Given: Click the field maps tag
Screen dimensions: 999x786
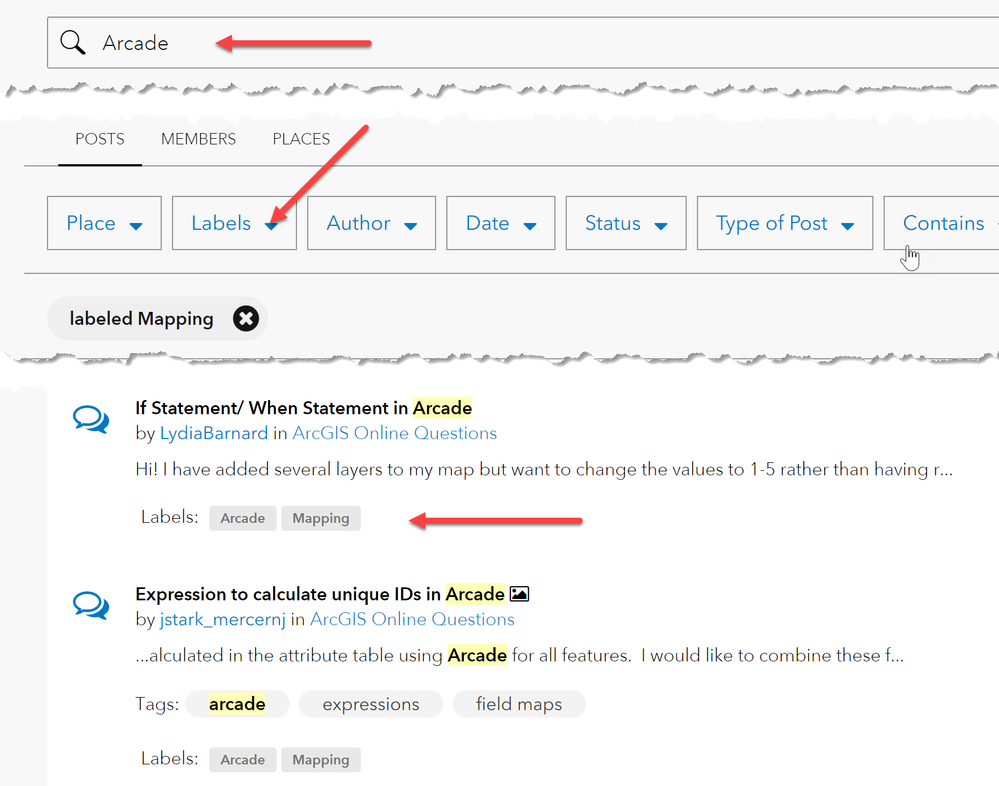Looking at the screenshot, I should pos(519,704).
